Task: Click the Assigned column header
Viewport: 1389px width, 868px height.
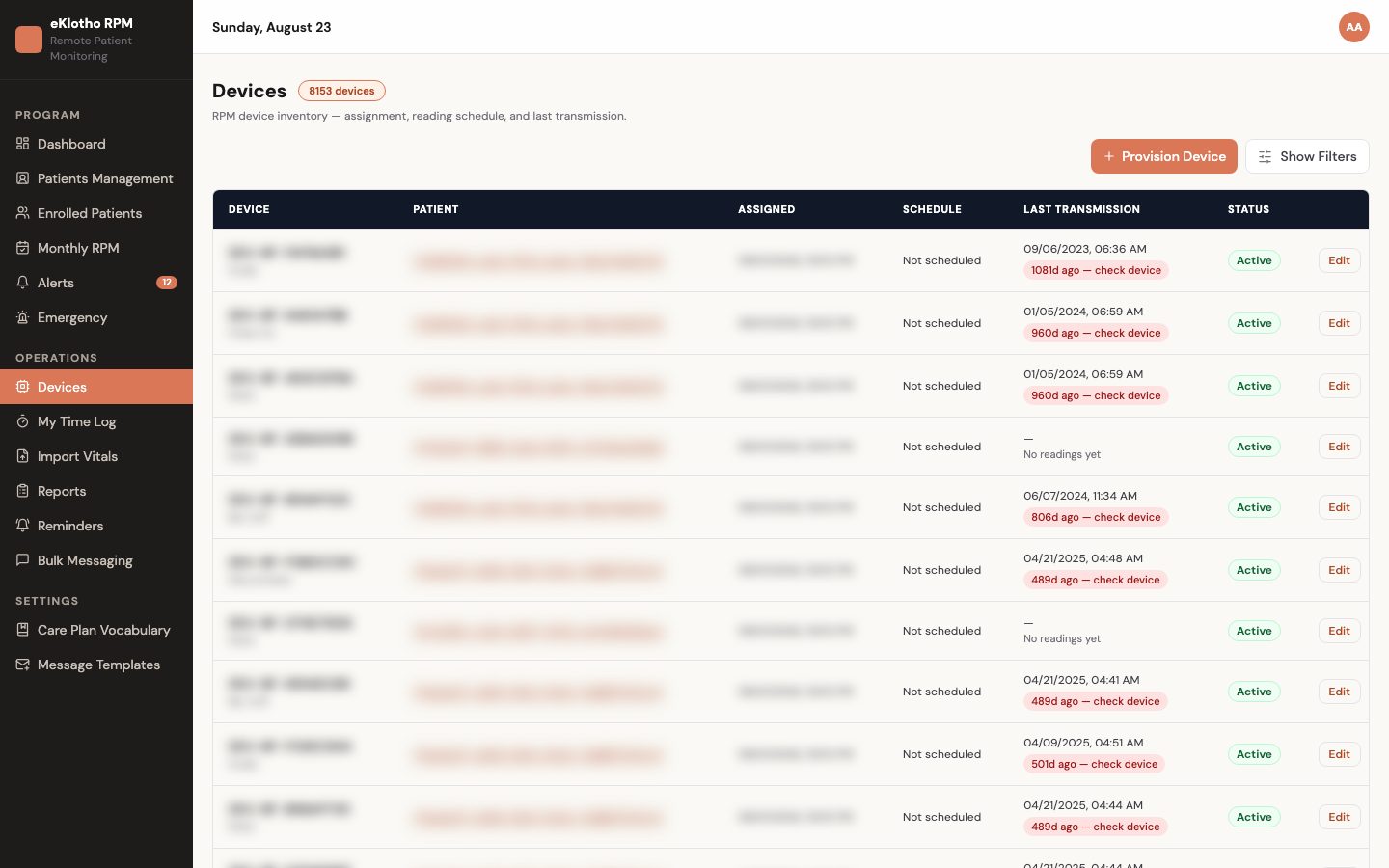Action: [767, 209]
